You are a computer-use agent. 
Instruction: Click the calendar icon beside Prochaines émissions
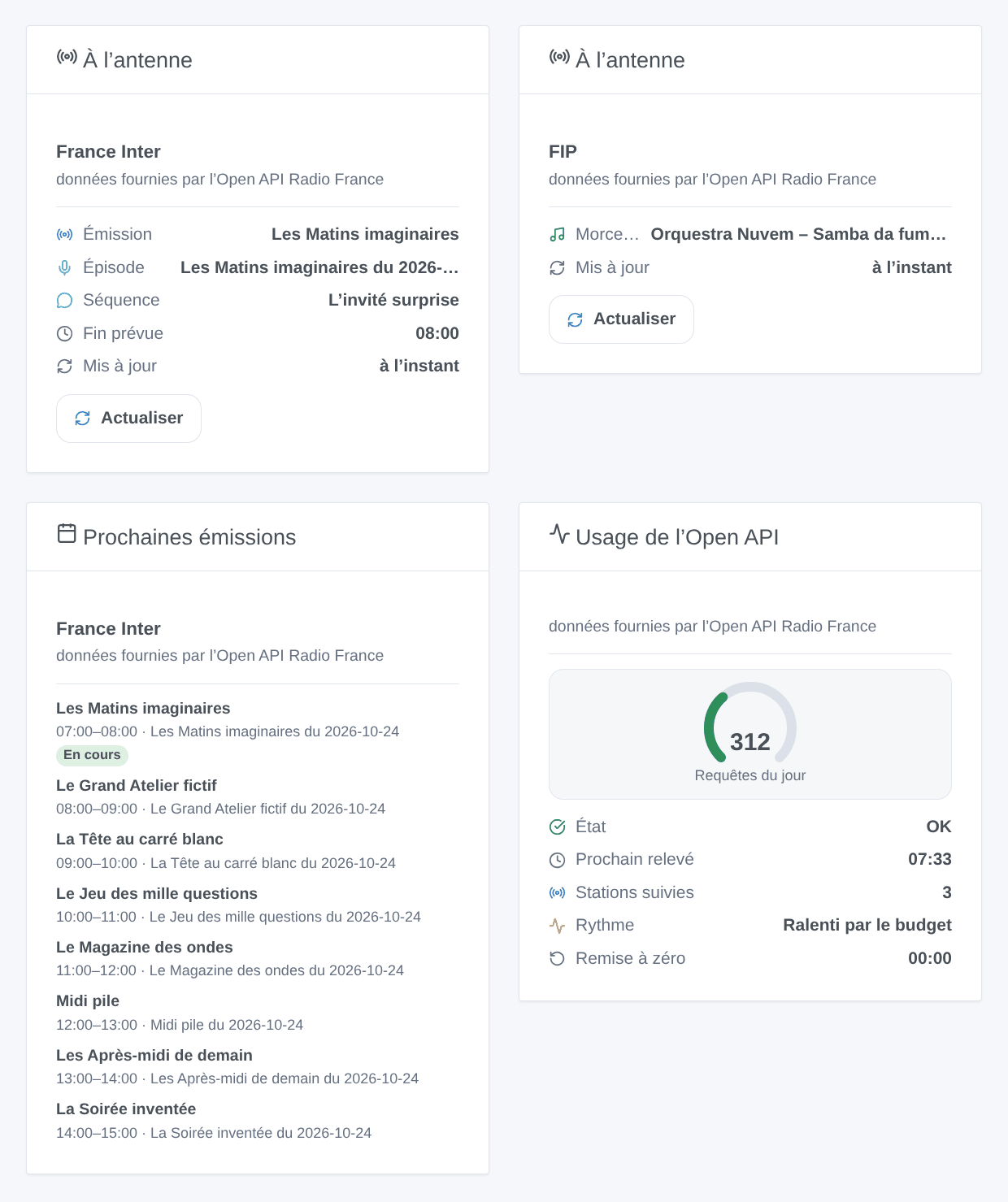point(67,534)
